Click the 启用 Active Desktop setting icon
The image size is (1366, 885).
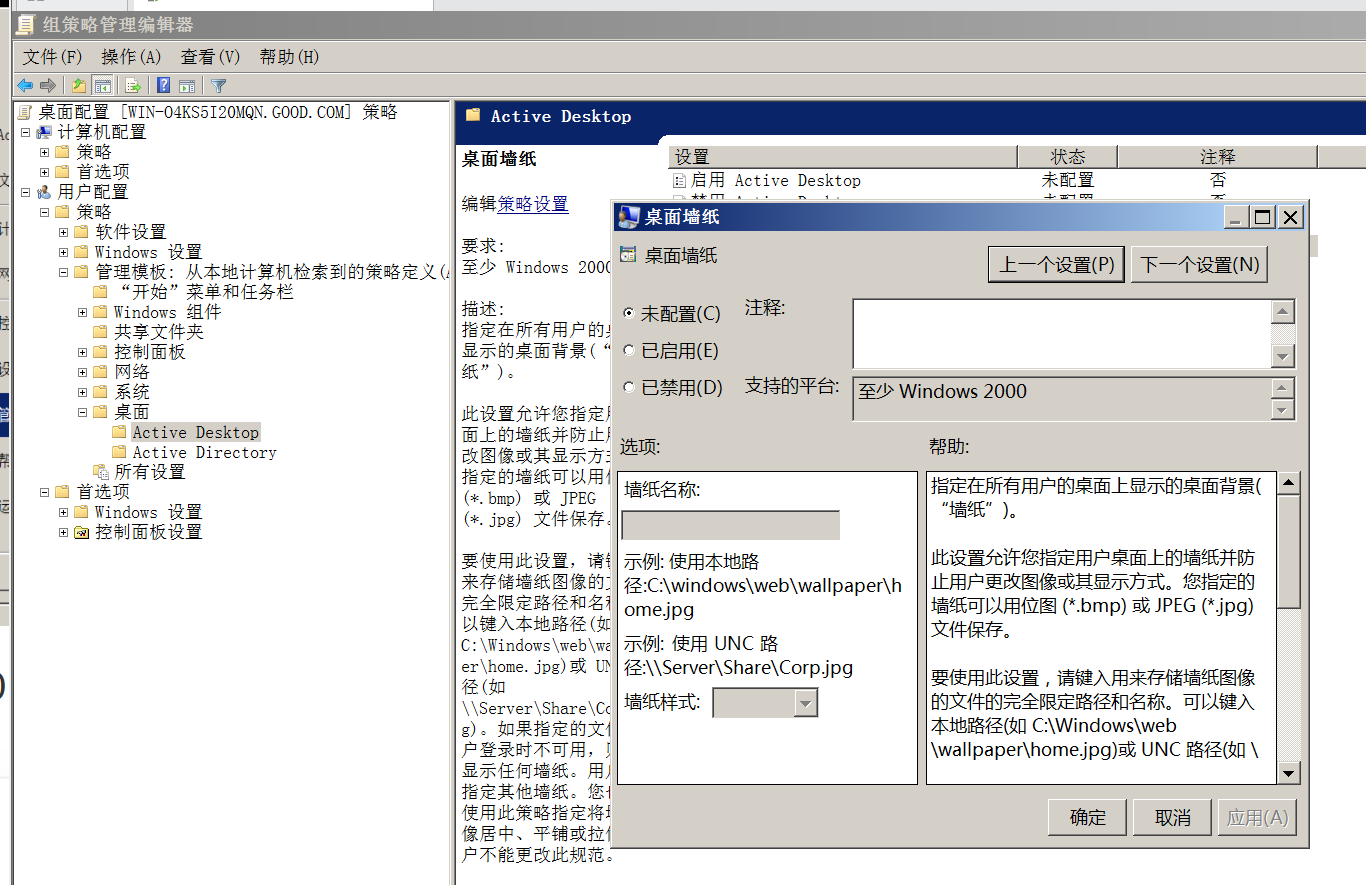pos(680,181)
